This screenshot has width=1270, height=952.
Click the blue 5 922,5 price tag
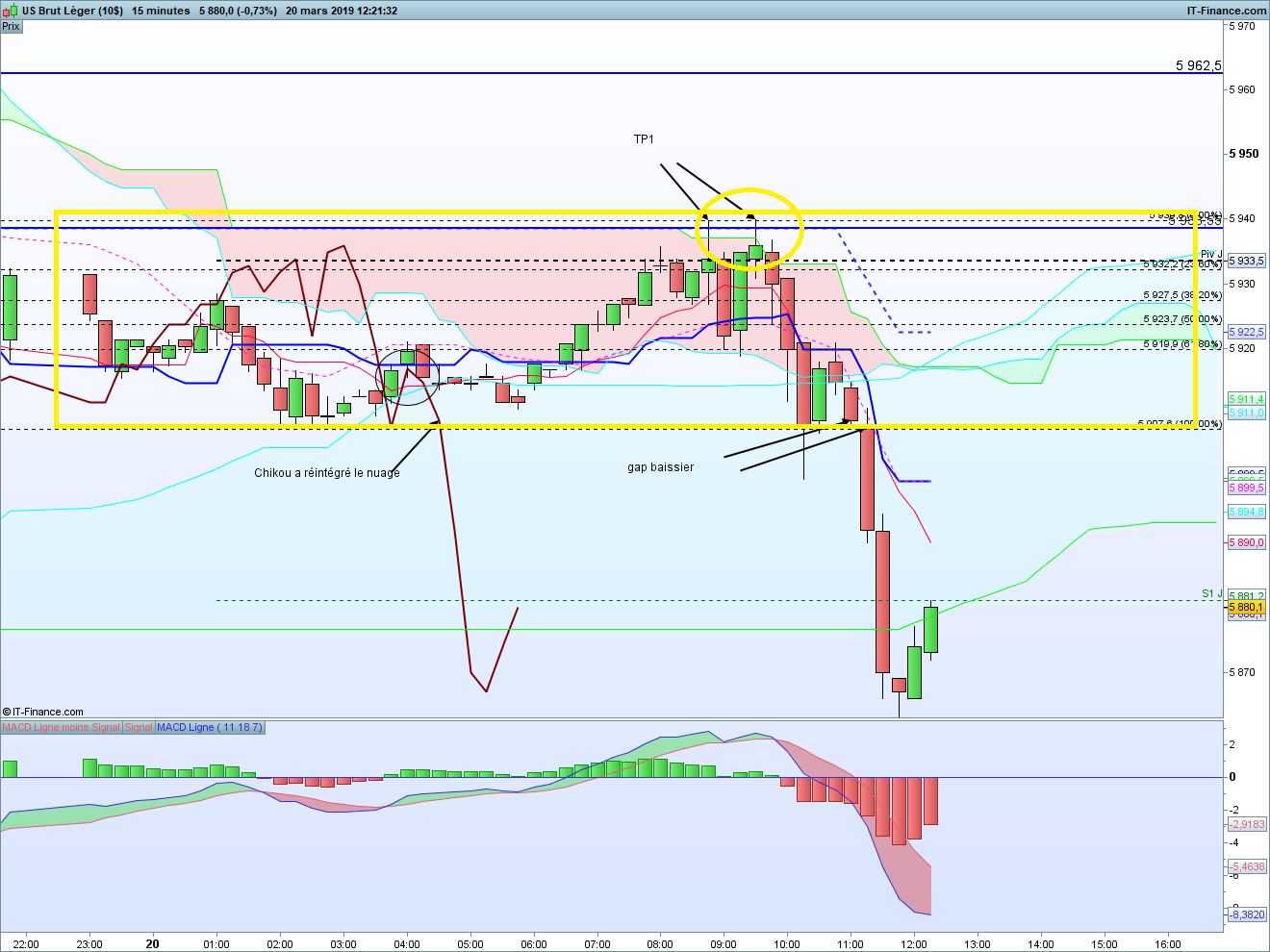1247,332
